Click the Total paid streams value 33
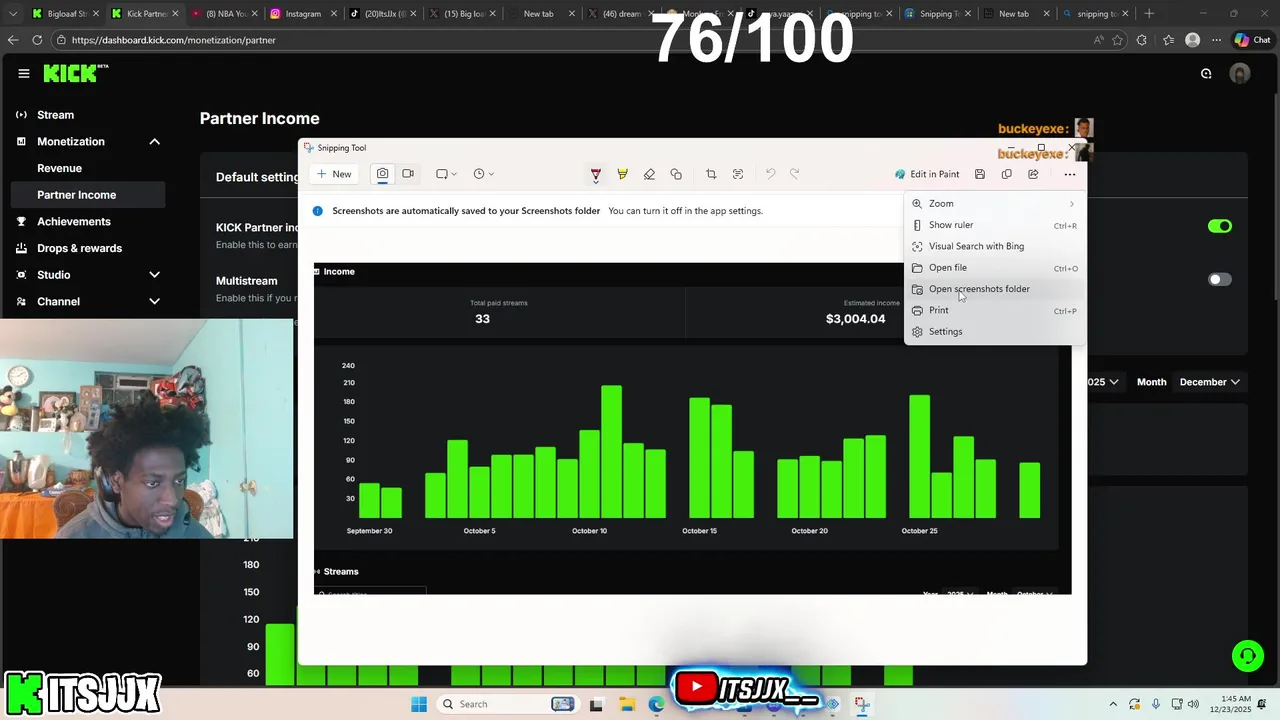The height and width of the screenshot is (720, 1280). click(x=482, y=319)
